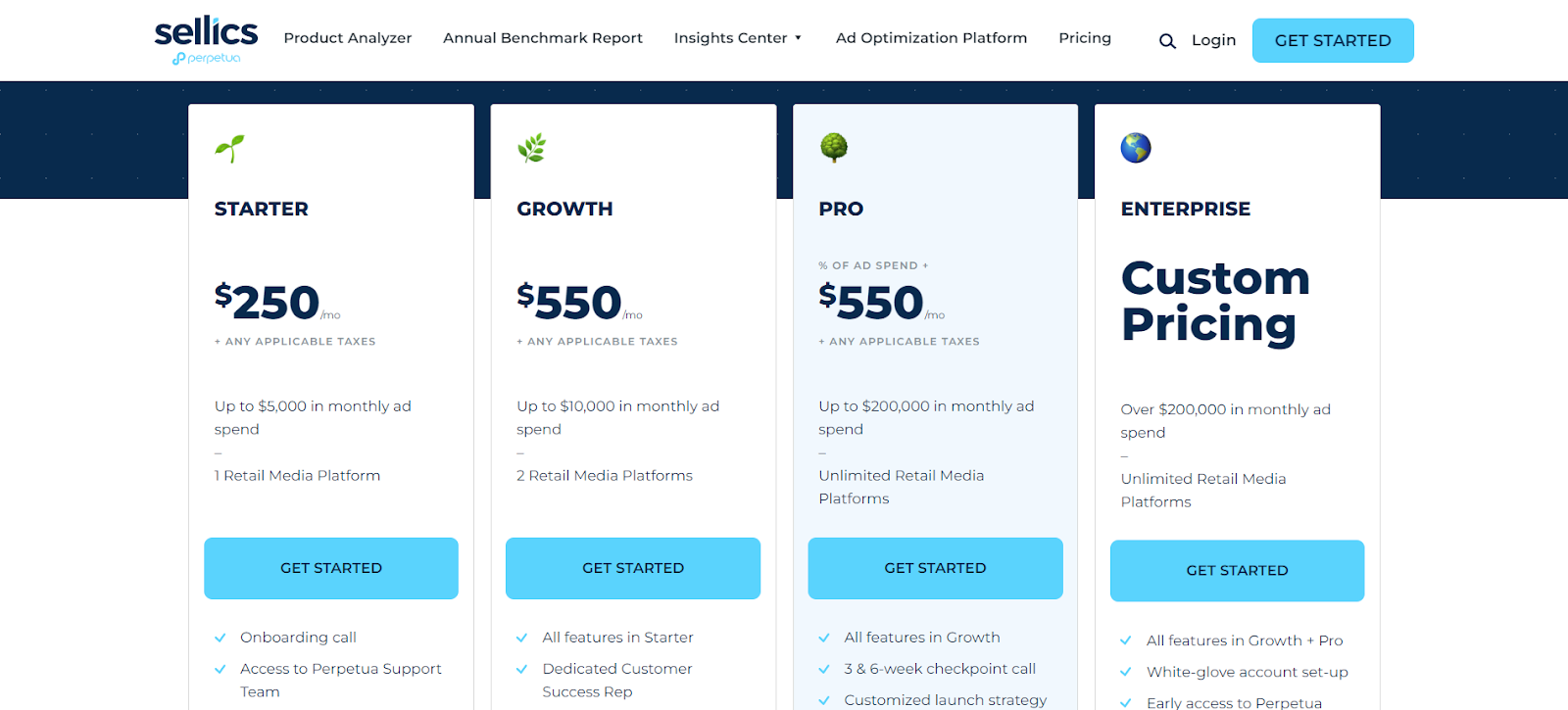
Task: Click the Custom Pricing text
Action: [1215, 302]
